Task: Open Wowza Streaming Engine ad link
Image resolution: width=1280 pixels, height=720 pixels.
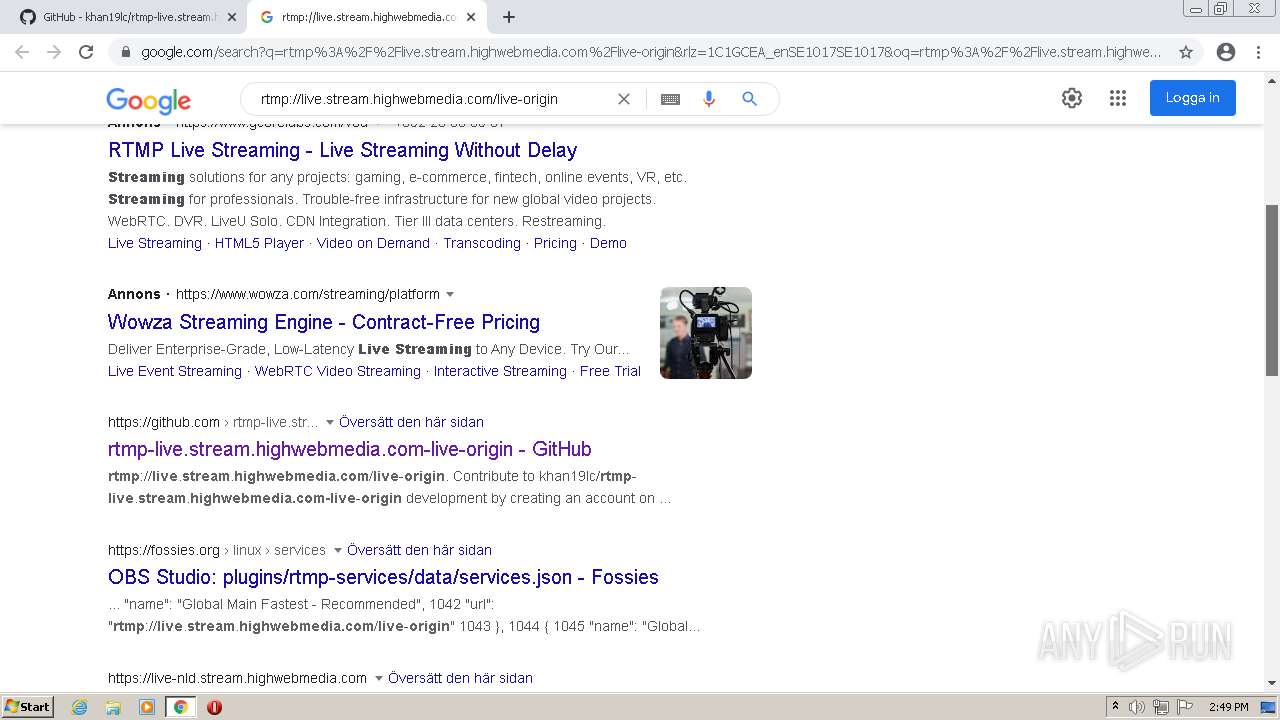Action: (324, 322)
